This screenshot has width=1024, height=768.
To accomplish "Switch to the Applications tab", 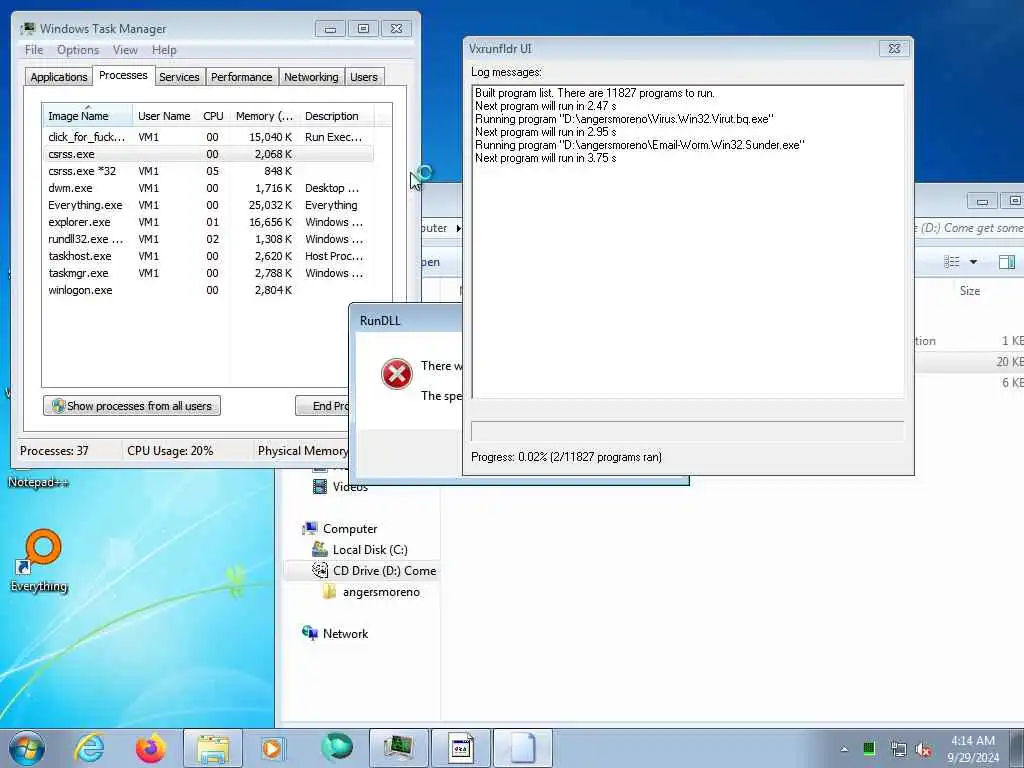I will pyautogui.click(x=59, y=77).
